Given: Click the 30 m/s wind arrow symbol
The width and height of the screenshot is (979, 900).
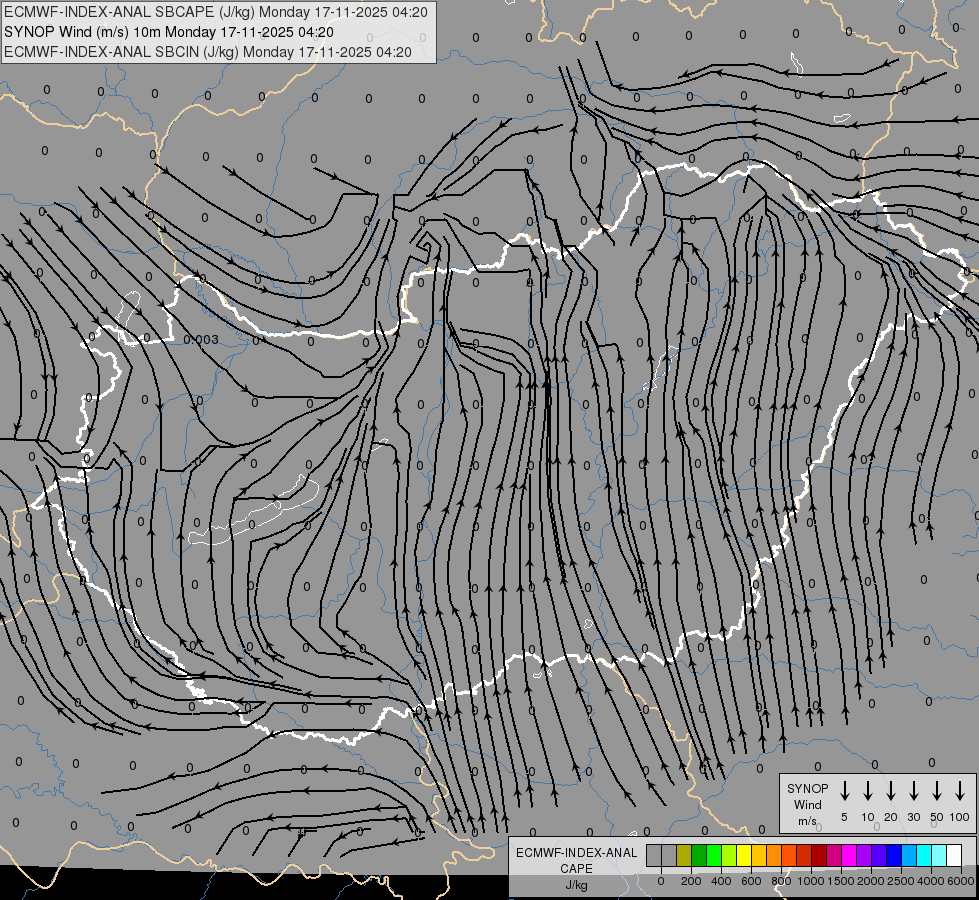Looking at the screenshot, I should (x=913, y=790).
